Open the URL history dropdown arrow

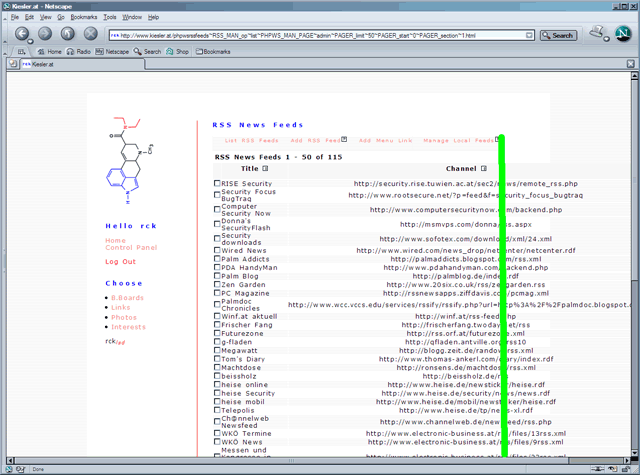tap(529, 35)
